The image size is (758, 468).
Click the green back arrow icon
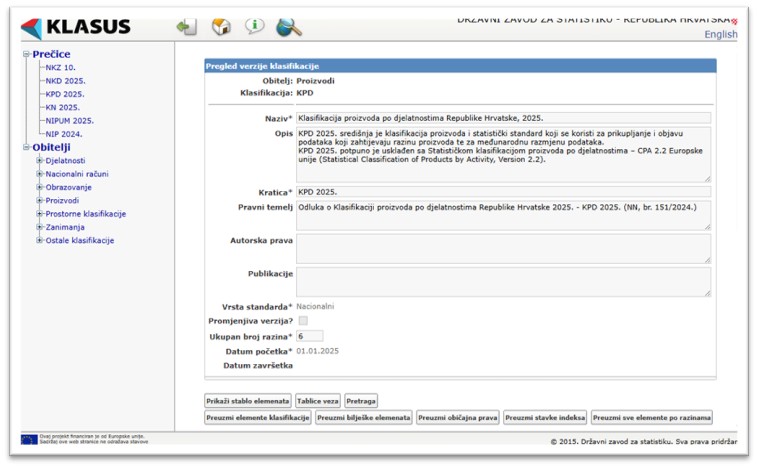(x=186, y=27)
